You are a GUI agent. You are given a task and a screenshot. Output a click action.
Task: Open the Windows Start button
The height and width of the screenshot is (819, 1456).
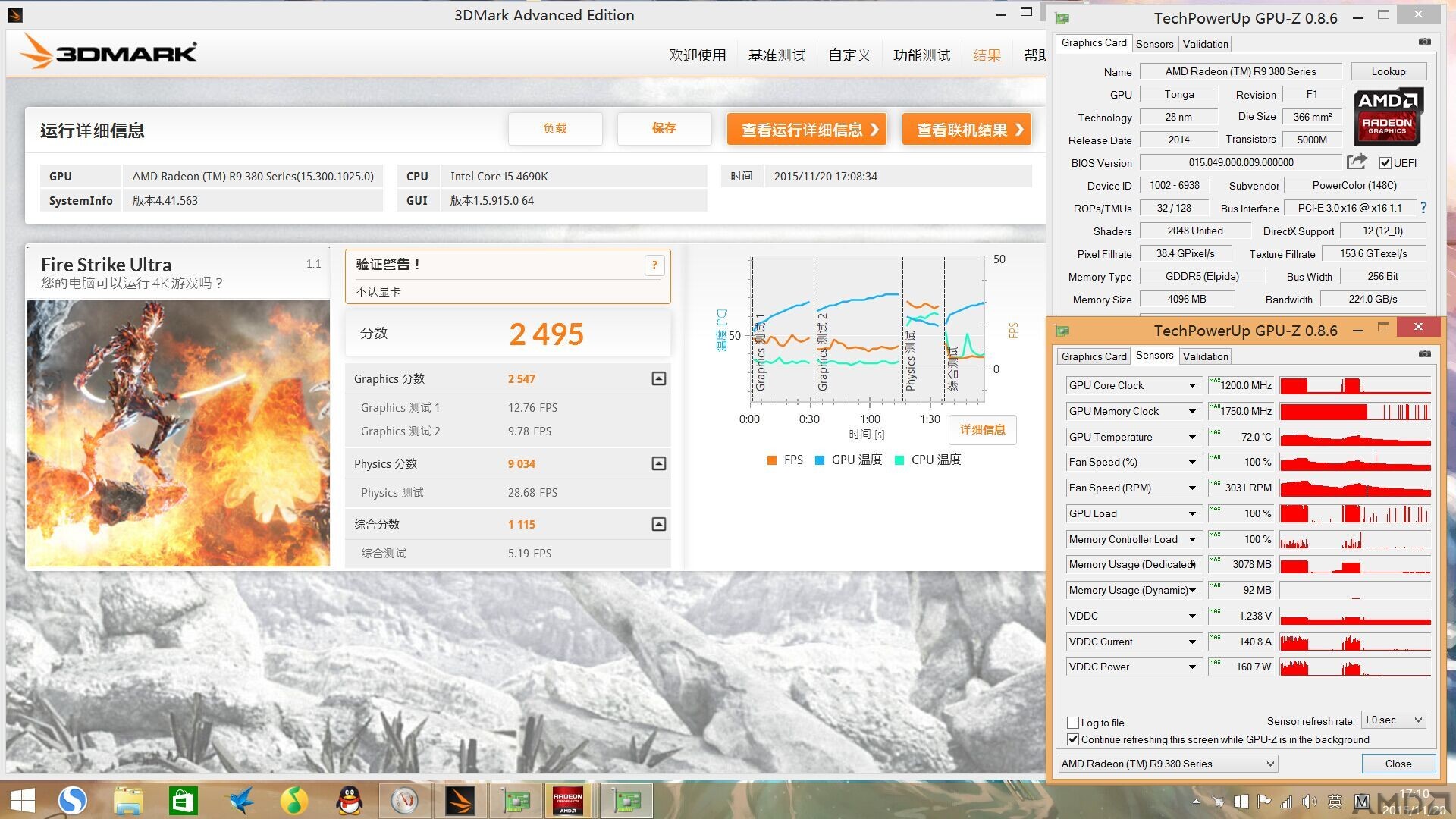[x=22, y=800]
